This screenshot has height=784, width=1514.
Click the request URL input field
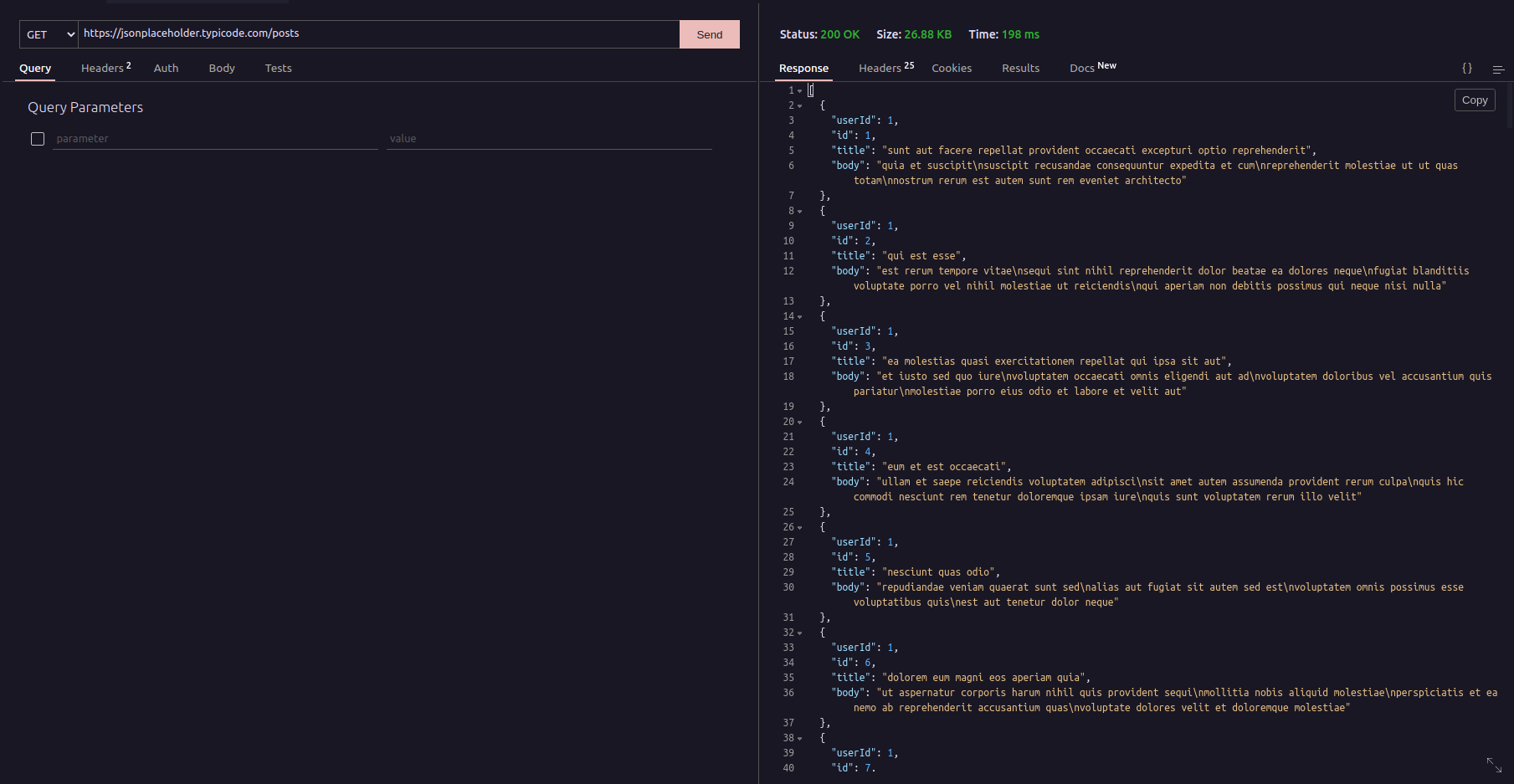pyautogui.click(x=377, y=34)
